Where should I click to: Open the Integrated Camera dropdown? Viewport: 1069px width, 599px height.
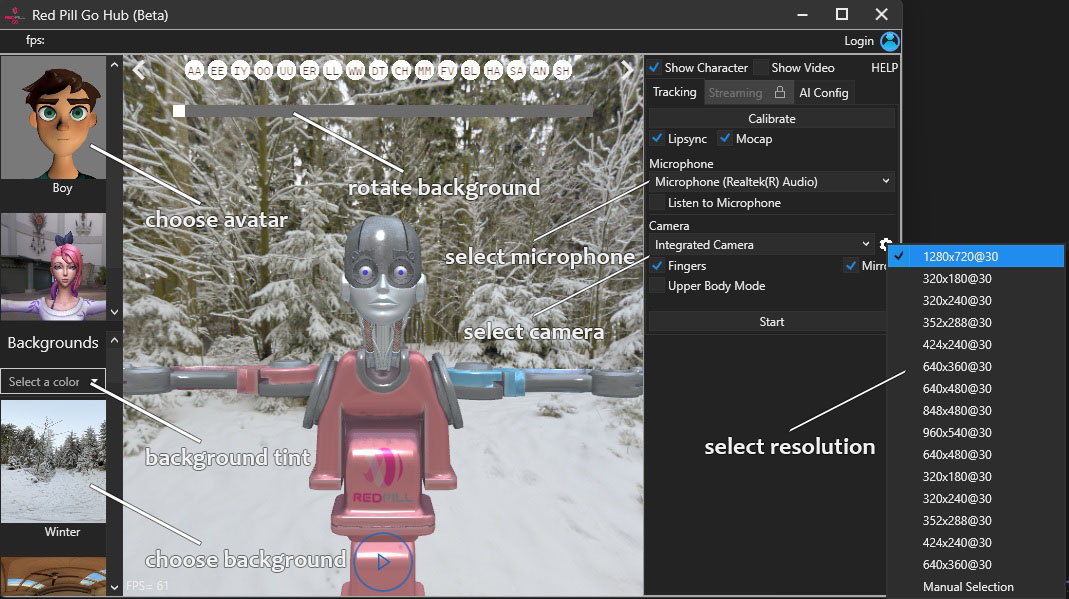pyautogui.click(x=761, y=245)
